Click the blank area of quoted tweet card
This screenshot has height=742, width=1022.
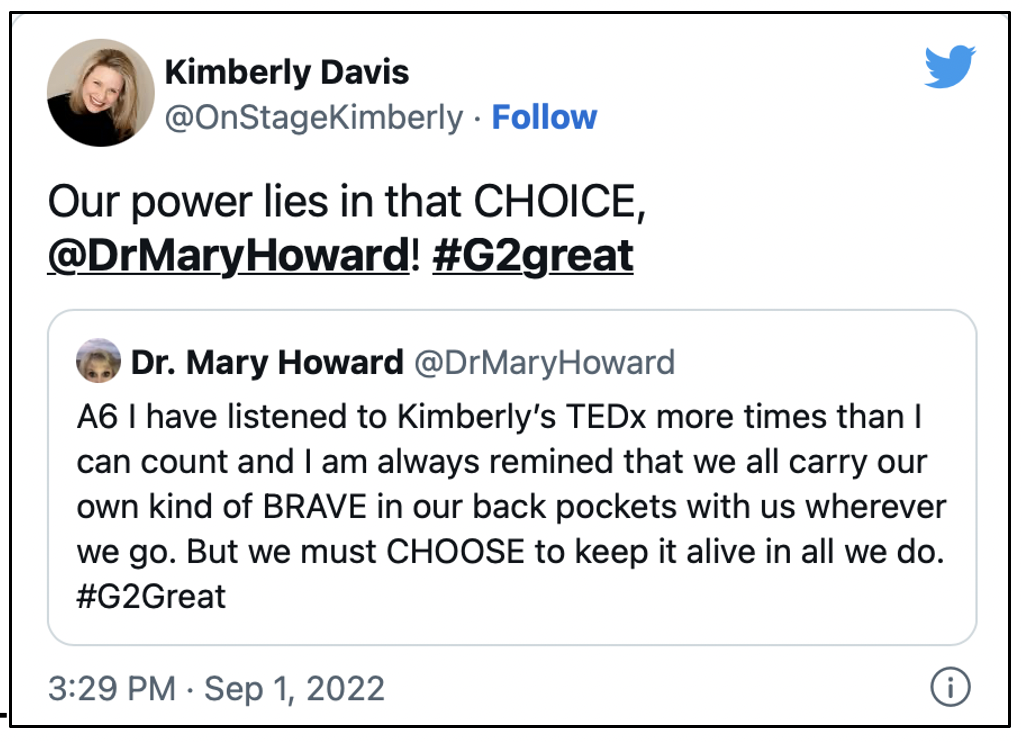(x=587, y=597)
